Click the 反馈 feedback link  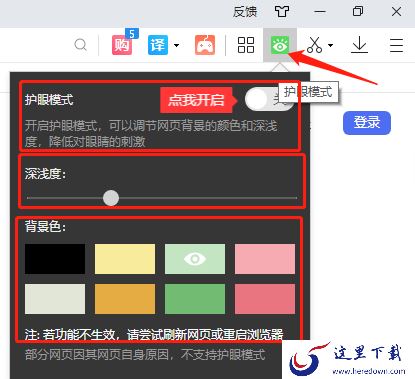(245, 12)
